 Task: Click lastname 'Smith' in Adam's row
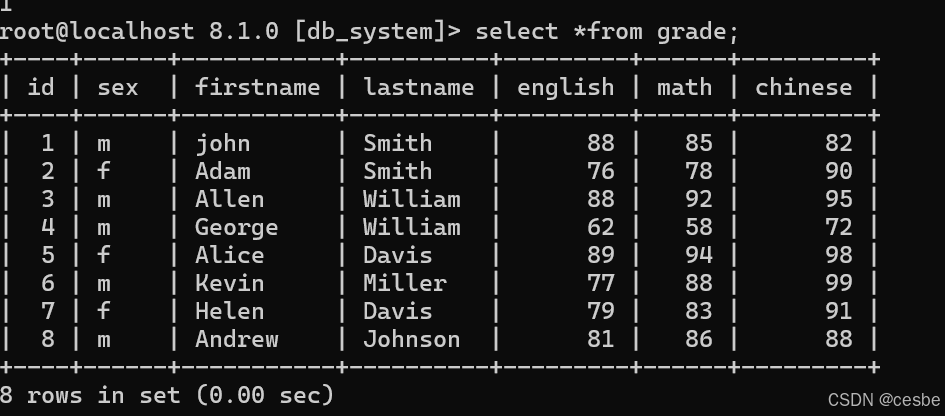tap(397, 171)
